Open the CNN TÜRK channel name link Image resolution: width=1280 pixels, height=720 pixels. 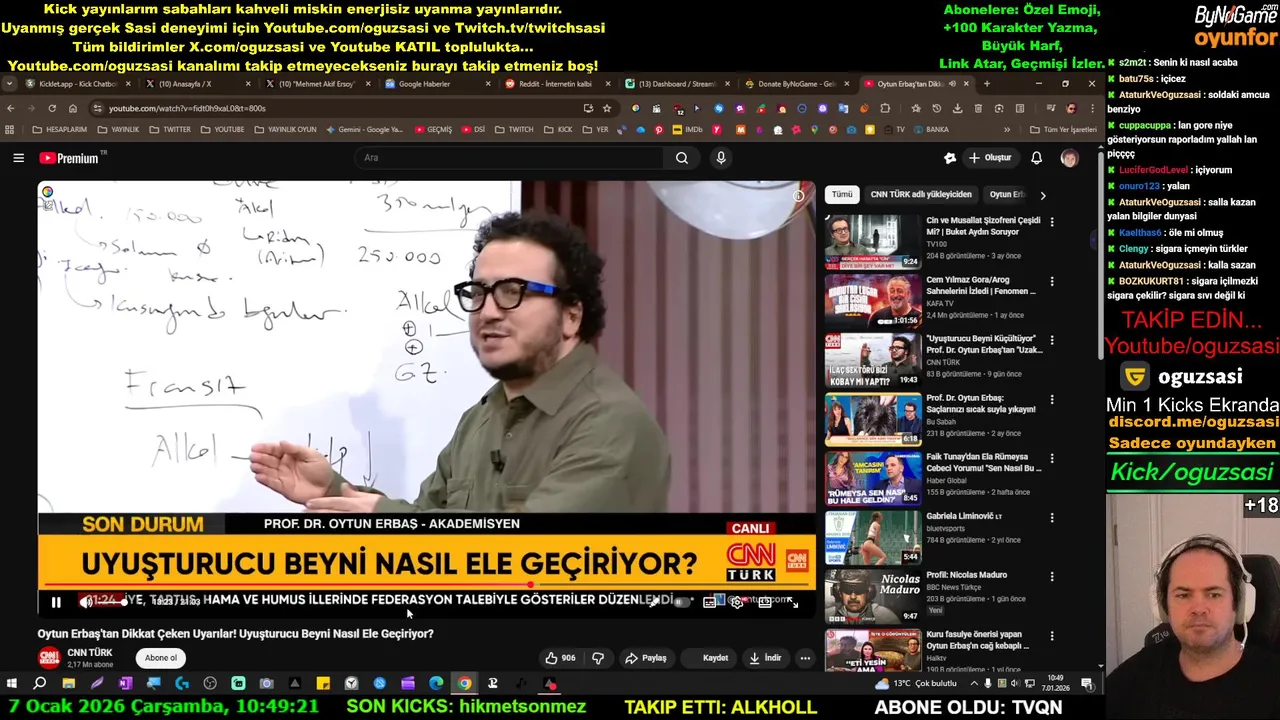pos(90,653)
